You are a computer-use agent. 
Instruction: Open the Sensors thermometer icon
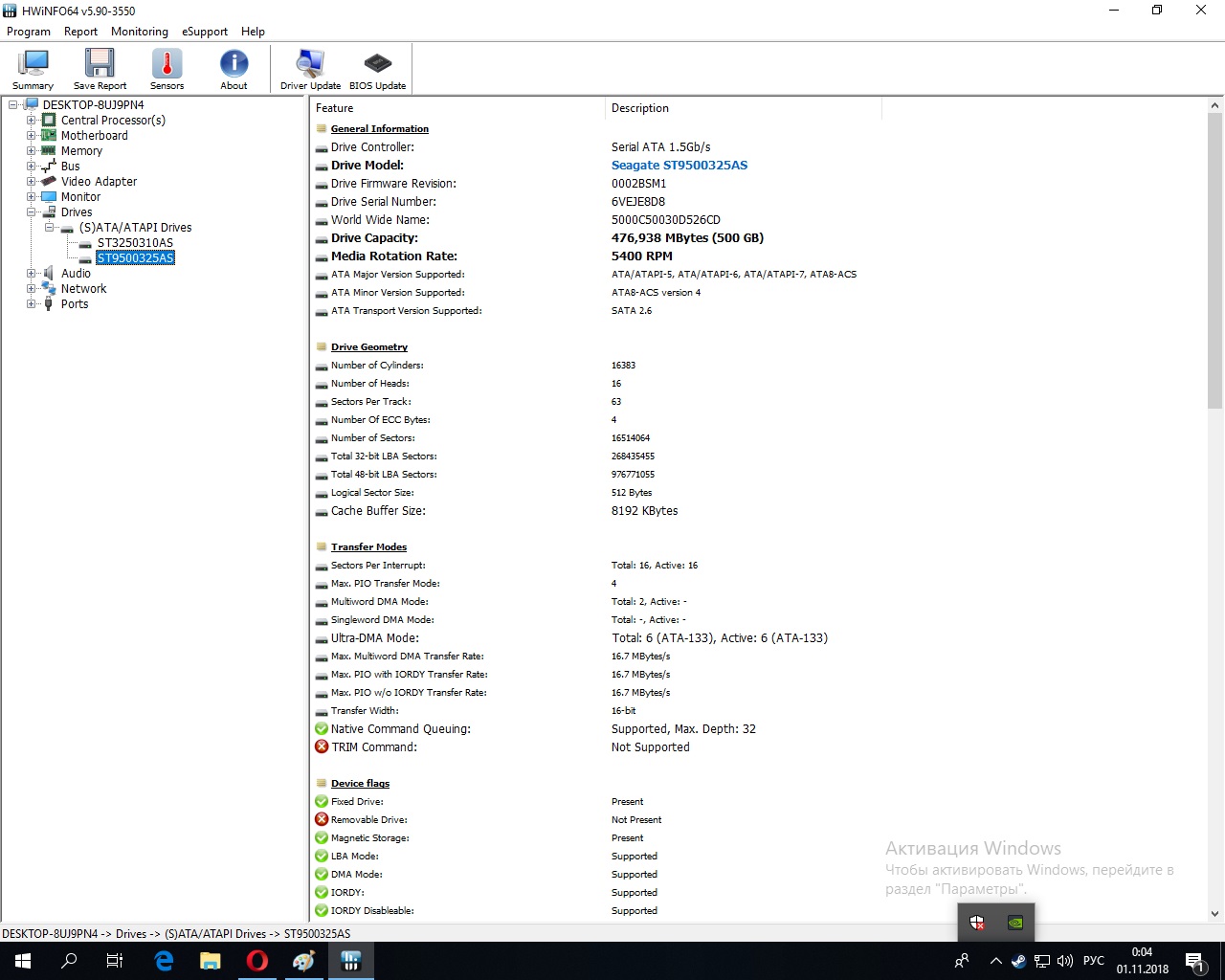coord(167,69)
